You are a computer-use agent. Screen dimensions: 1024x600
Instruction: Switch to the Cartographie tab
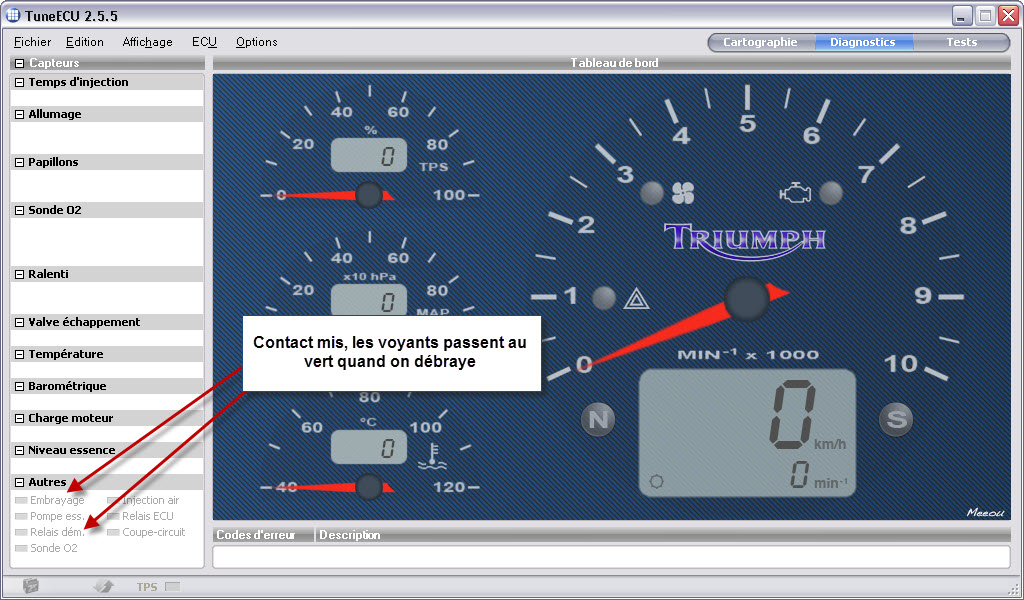[761, 42]
